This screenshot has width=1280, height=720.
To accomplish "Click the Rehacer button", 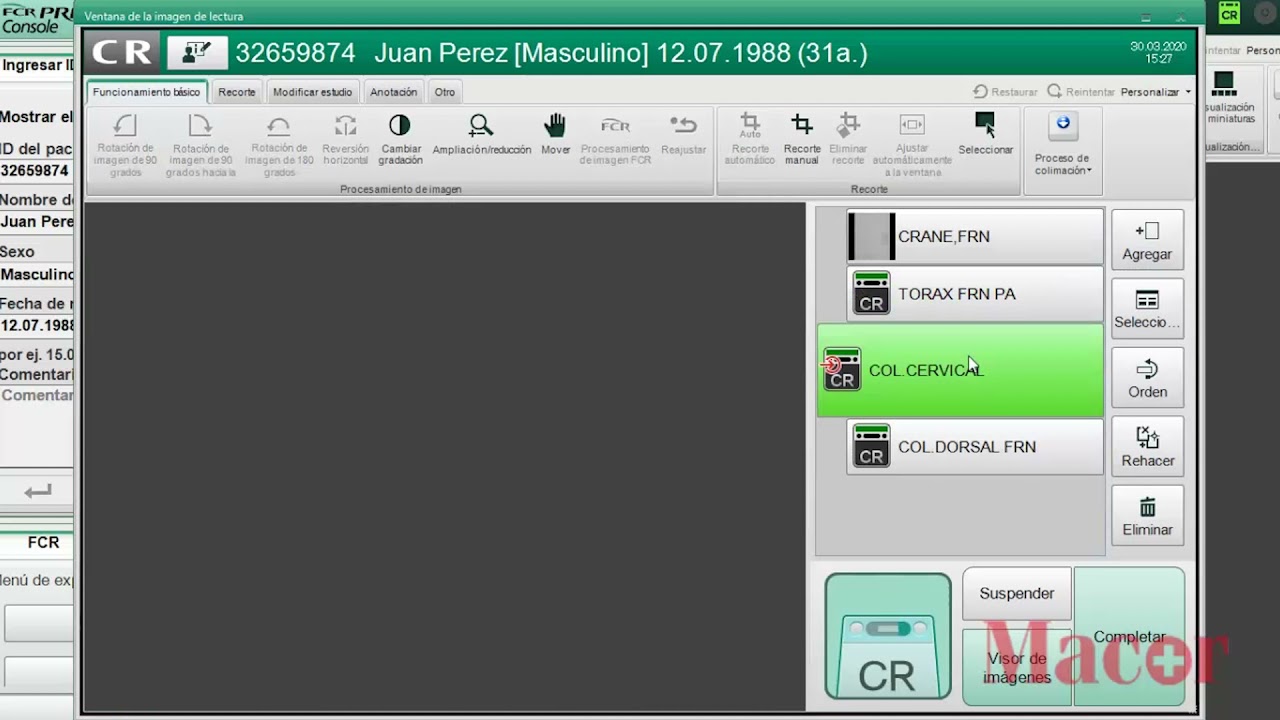I will coord(1147,447).
